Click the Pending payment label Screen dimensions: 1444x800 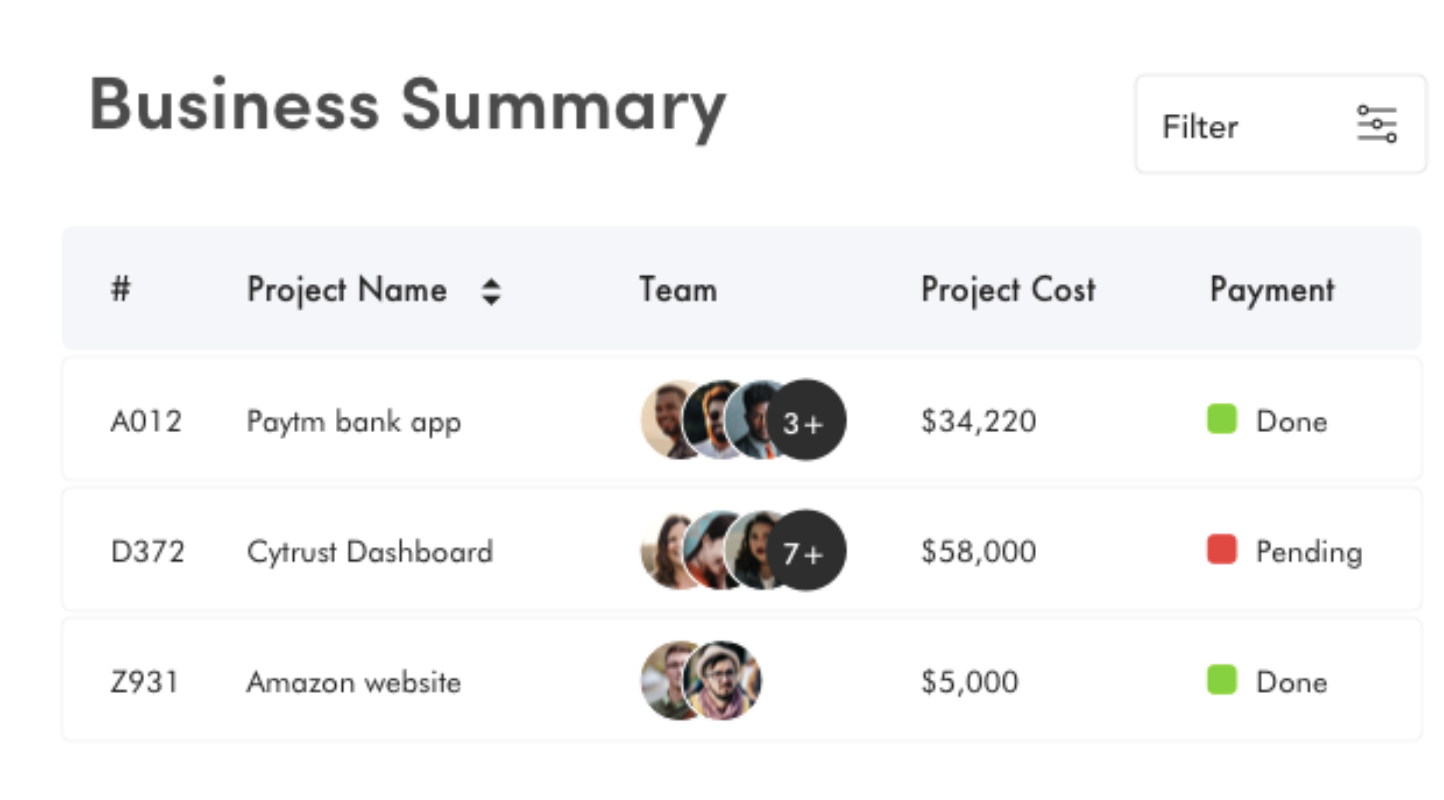pyautogui.click(x=1308, y=552)
